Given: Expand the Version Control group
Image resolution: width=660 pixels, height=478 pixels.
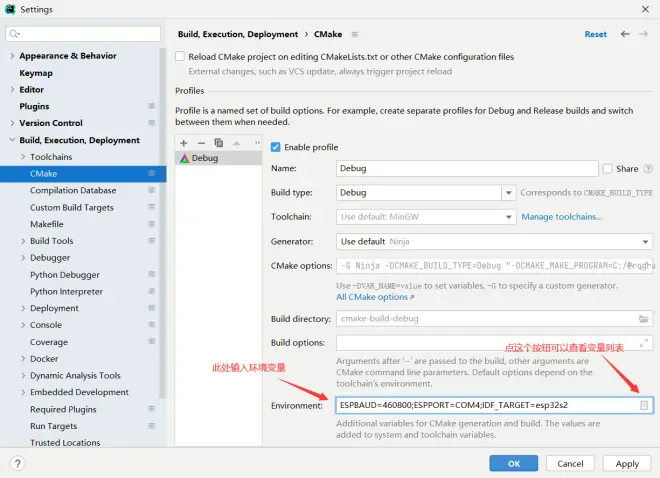Looking at the screenshot, I should pyautogui.click(x=12, y=123).
